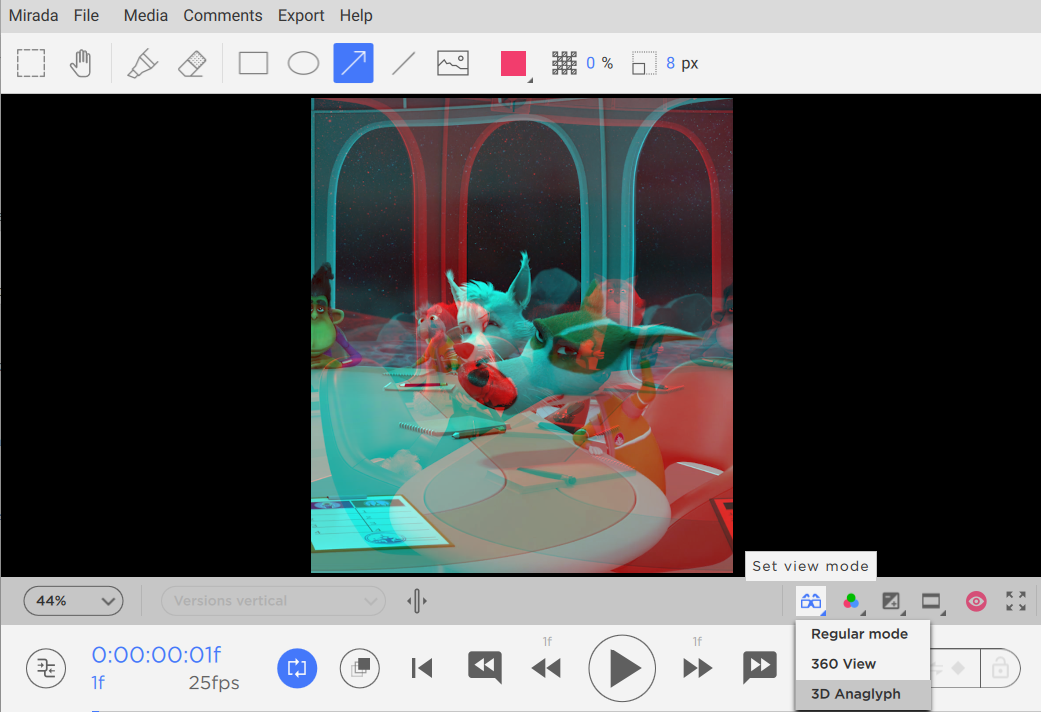Choose the straight line tool
This screenshot has height=712, width=1041.
[404, 64]
